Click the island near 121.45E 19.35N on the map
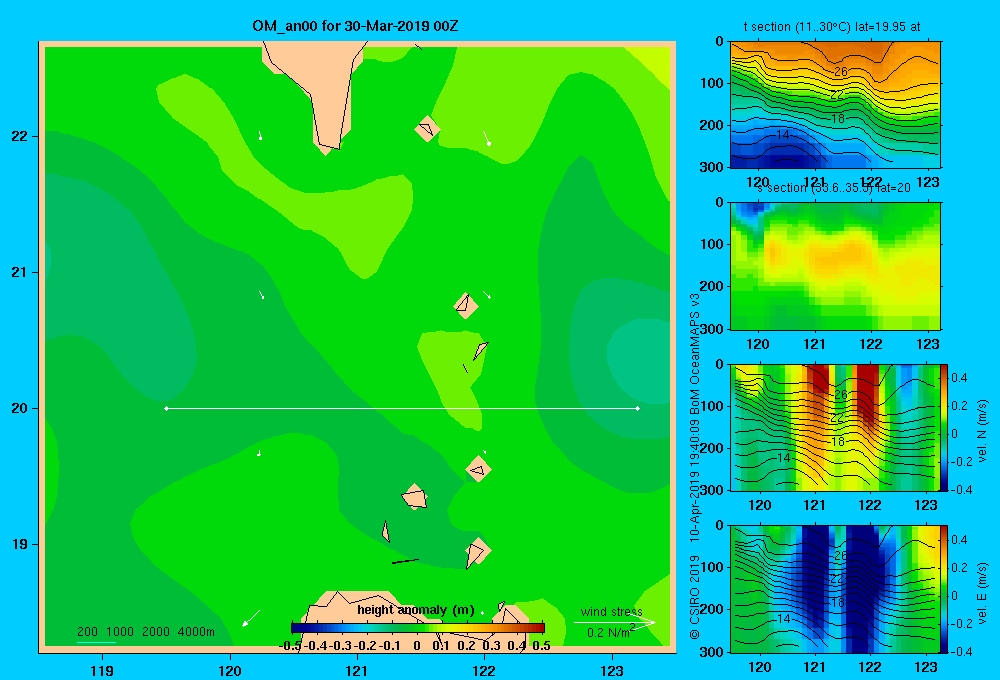Image resolution: width=1000 pixels, height=680 pixels. [x=415, y=496]
